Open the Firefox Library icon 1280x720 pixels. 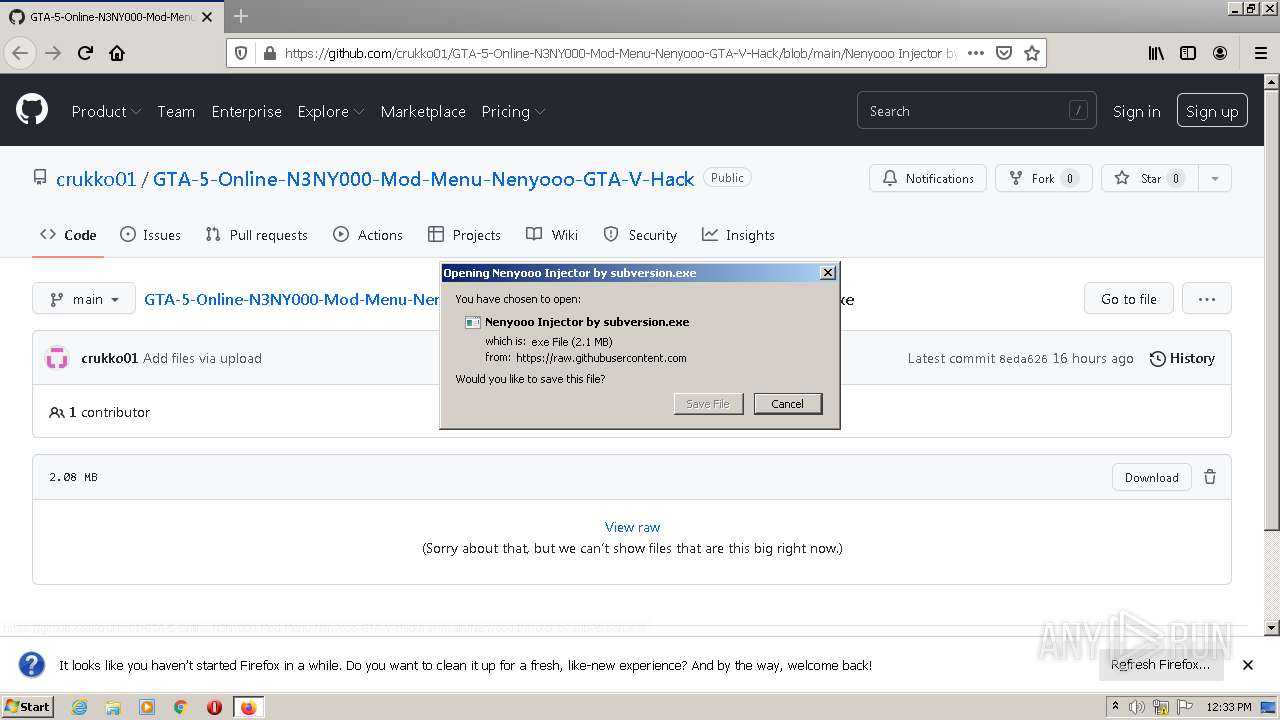(1156, 53)
